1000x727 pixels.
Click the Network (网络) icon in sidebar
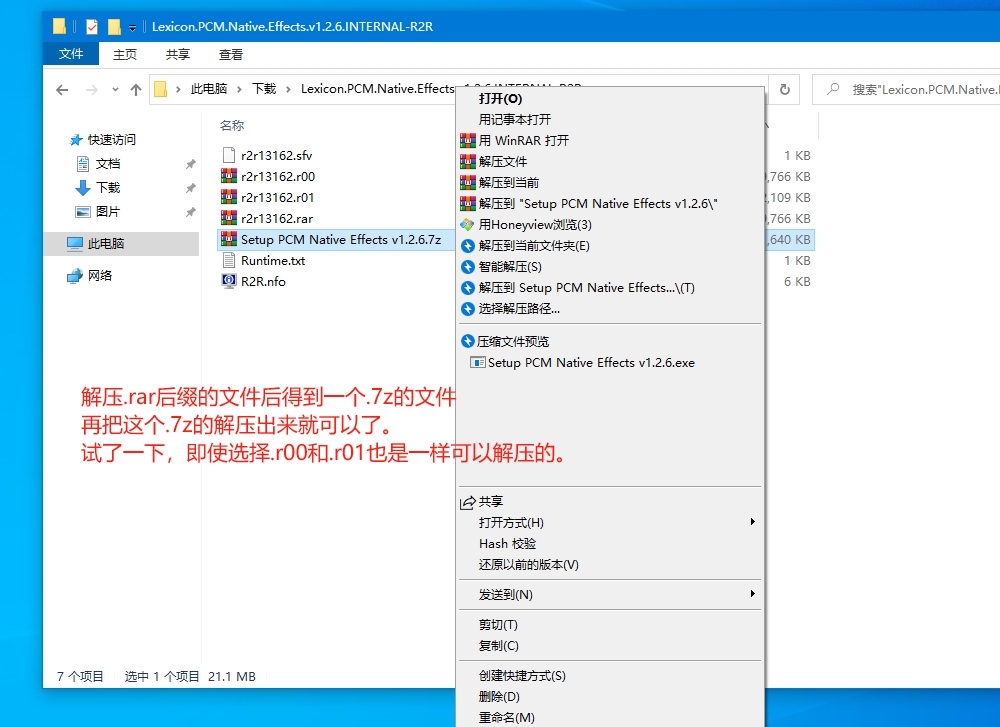pos(75,275)
